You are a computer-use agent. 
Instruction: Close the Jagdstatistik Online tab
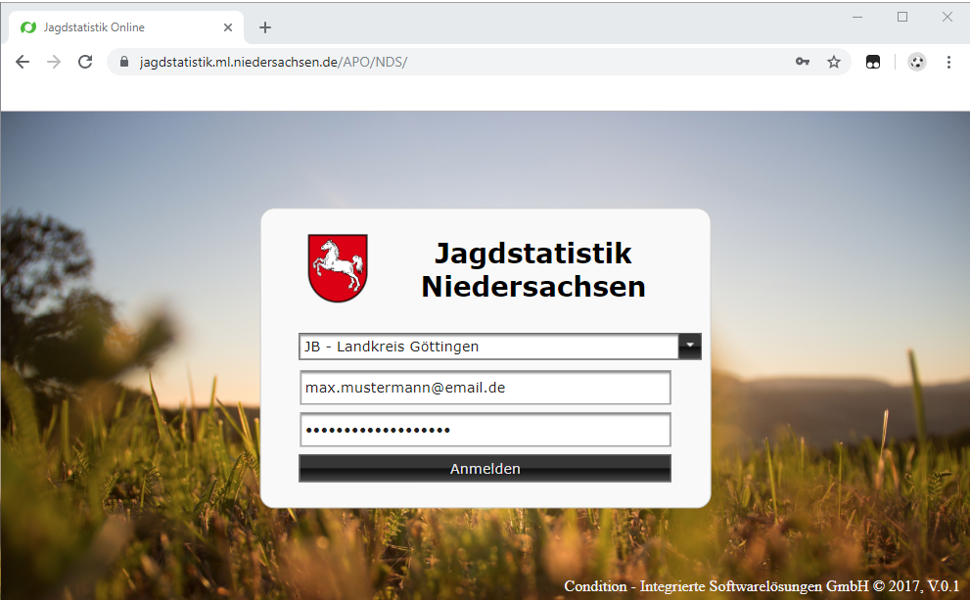228,27
